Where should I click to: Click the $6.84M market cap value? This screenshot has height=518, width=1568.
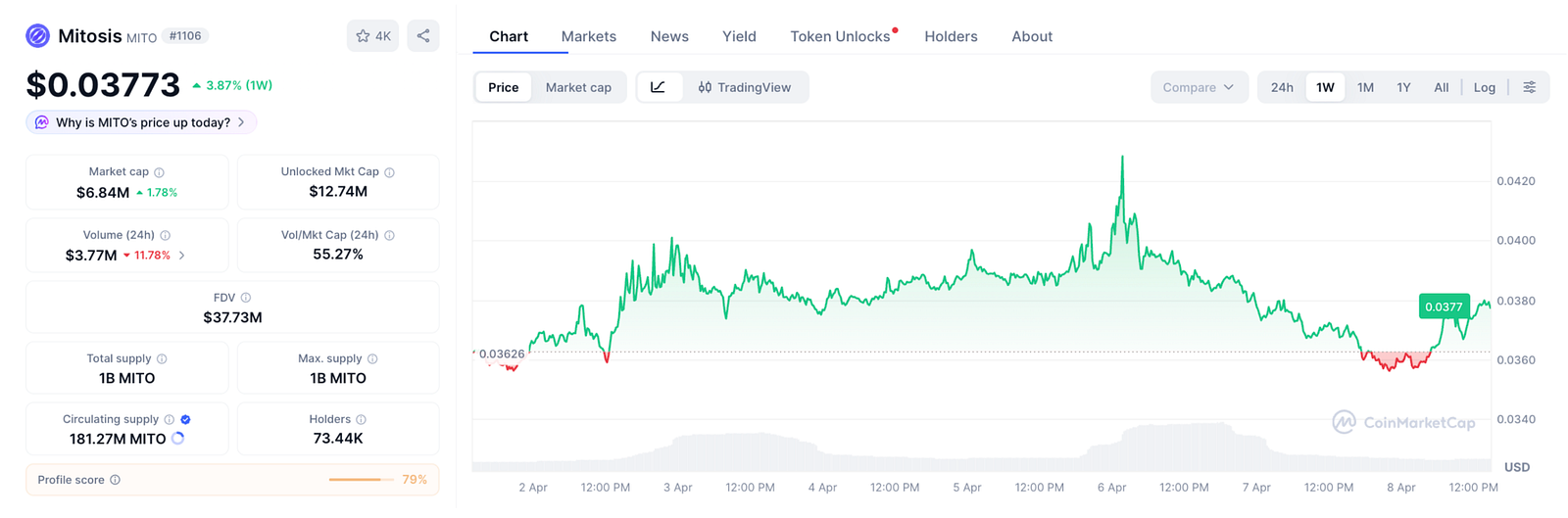click(x=103, y=193)
